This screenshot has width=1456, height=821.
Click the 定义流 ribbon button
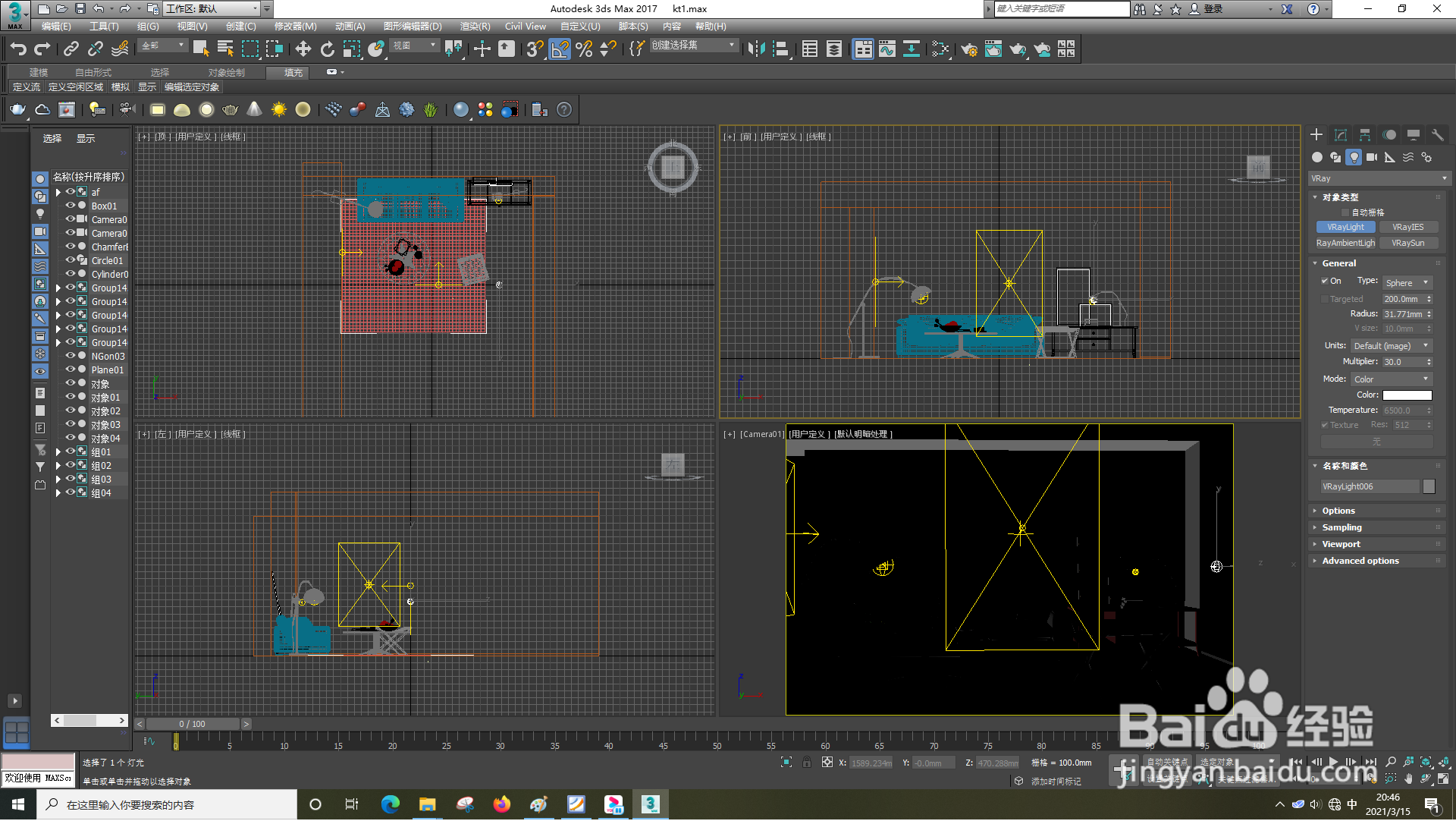[27, 87]
